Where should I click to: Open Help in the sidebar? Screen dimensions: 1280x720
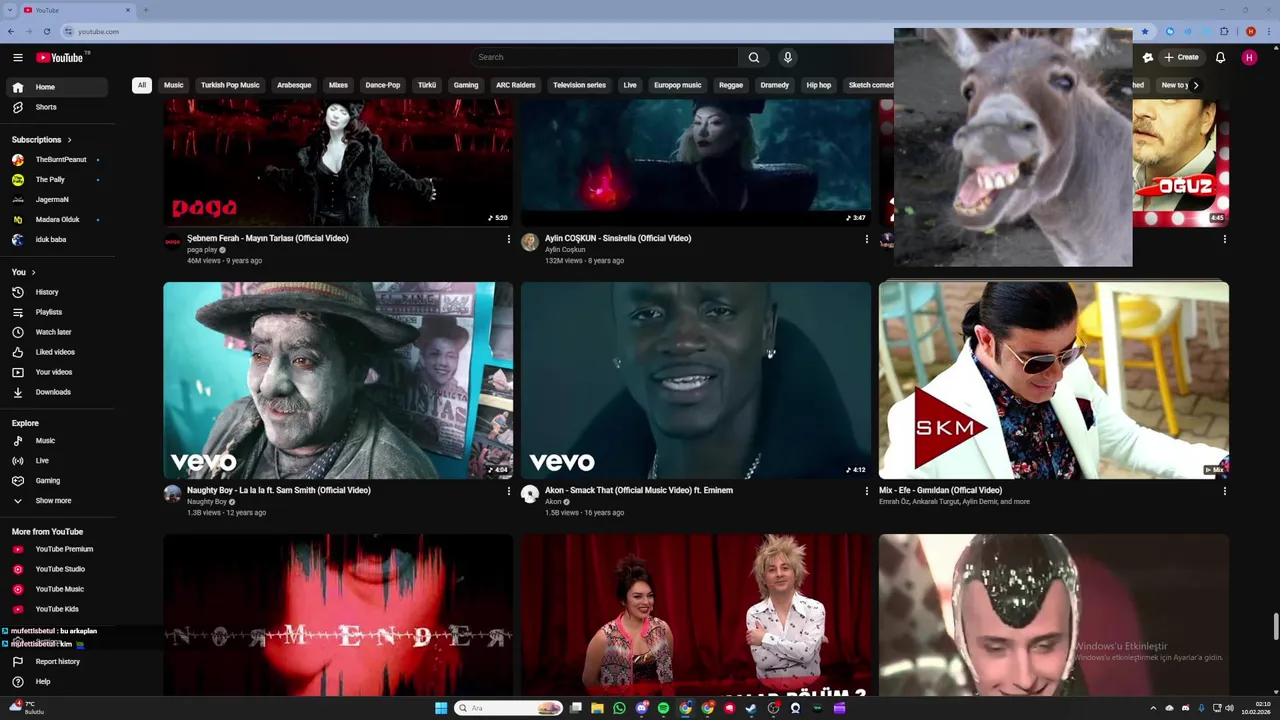coord(58,682)
